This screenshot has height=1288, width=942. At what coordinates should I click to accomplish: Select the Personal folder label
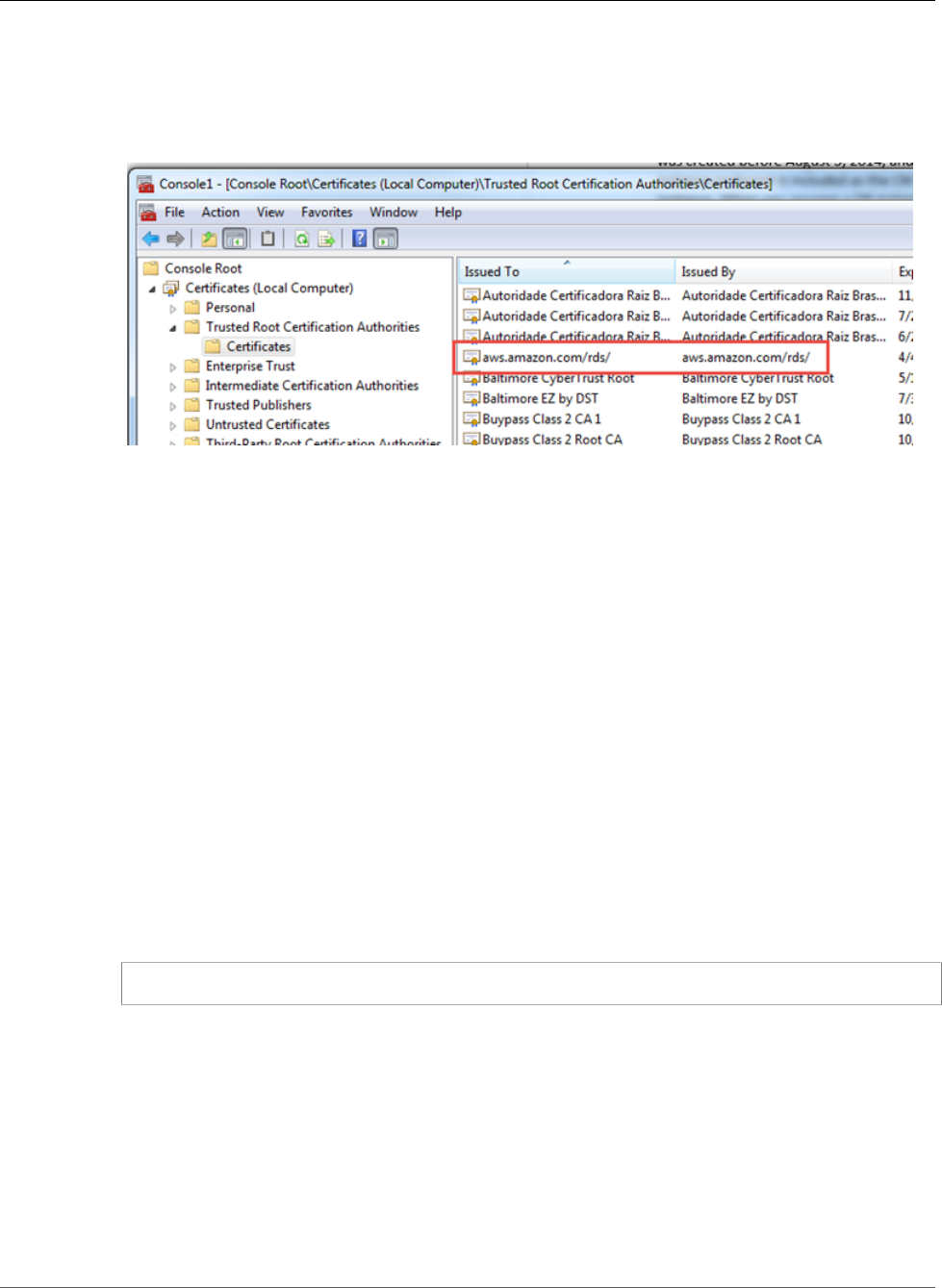pos(230,308)
